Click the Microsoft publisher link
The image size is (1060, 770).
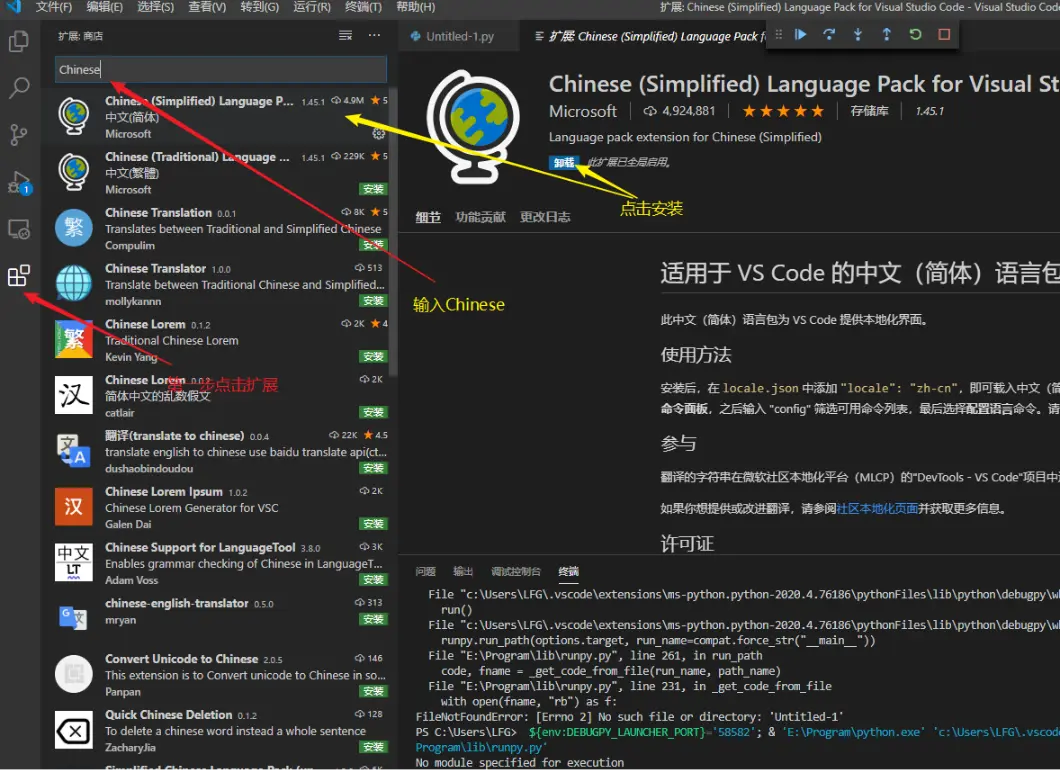(x=583, y=111)
